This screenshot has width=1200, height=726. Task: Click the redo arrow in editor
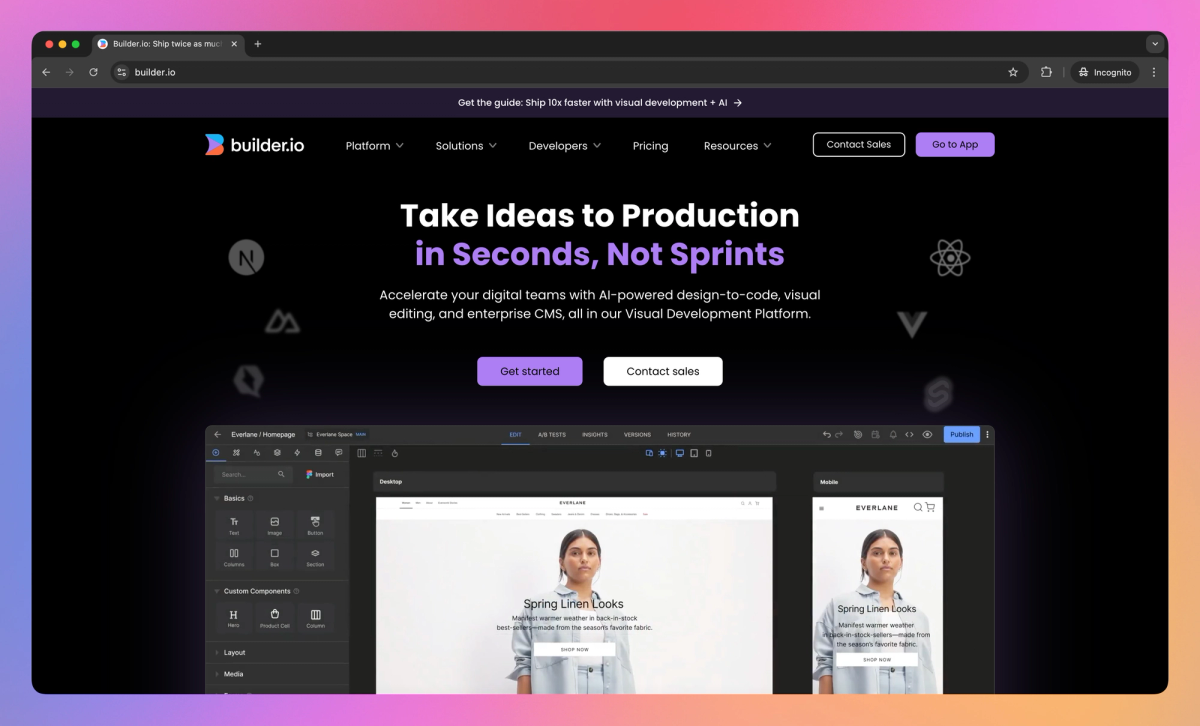pyautogui.click(x=839, y=434)
